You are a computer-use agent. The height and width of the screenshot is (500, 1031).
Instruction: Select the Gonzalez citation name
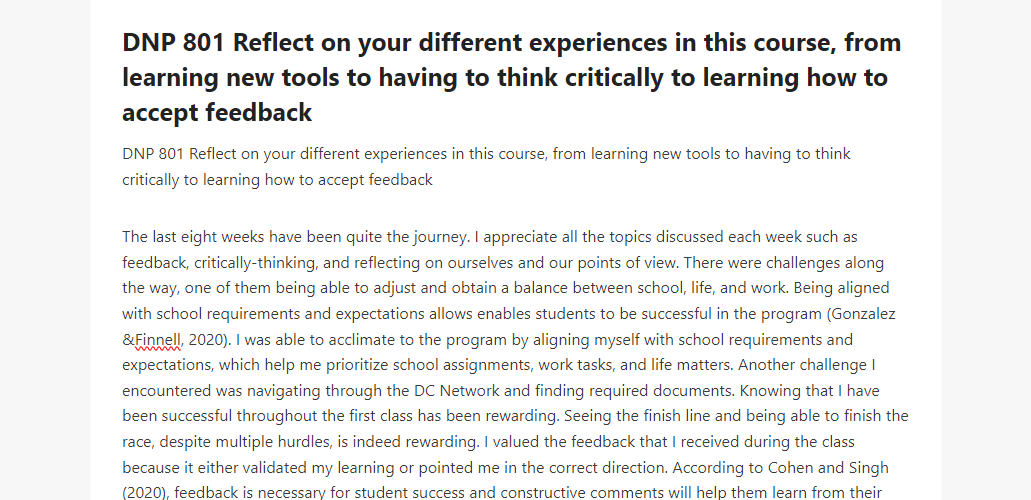(x=863, y=314)
